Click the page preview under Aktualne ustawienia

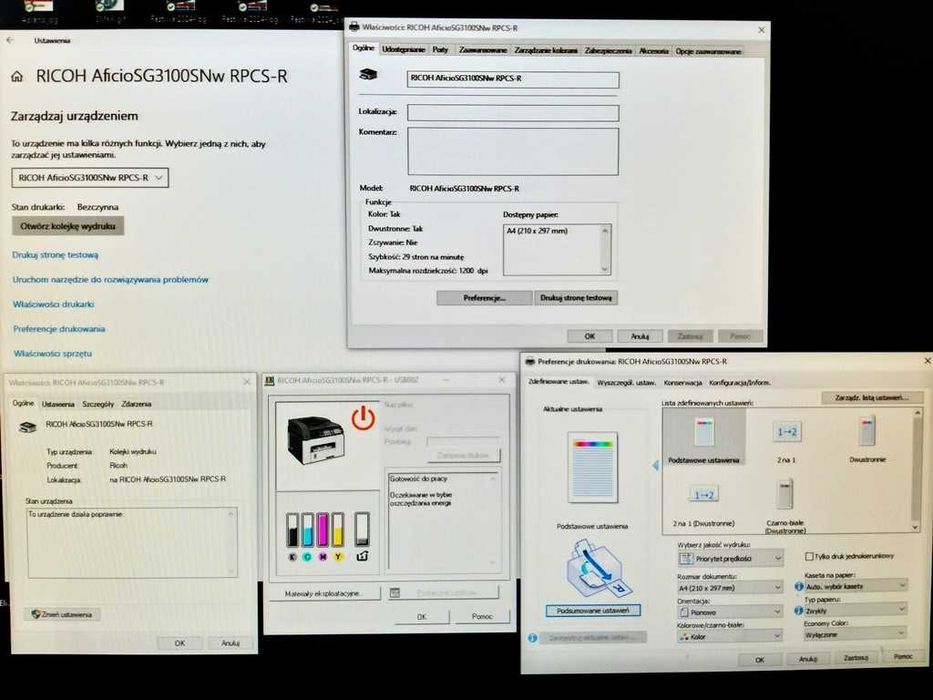593,467
